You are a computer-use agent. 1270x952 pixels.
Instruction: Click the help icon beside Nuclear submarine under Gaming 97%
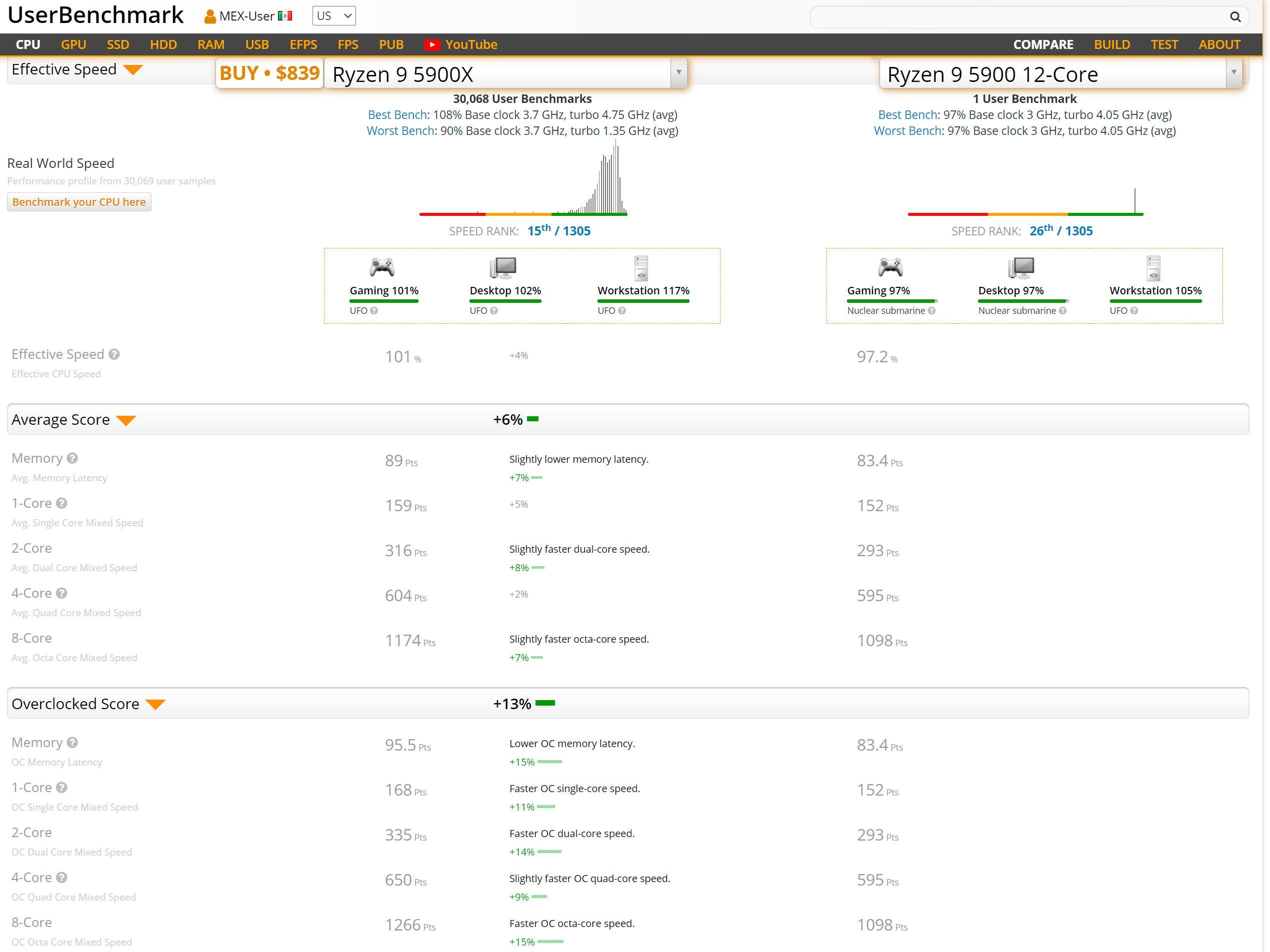(x=932, y=311)
